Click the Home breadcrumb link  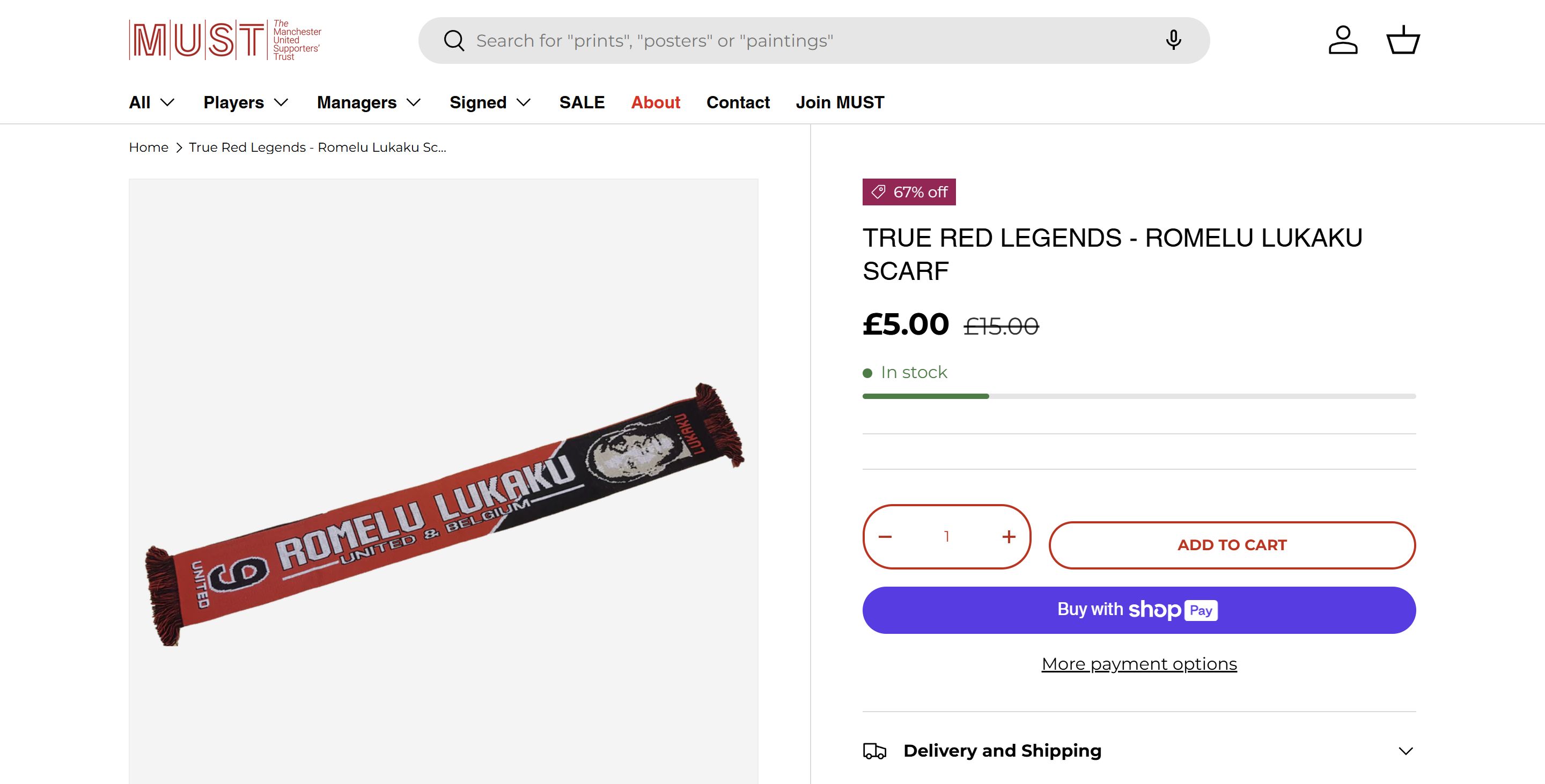(x=149, y=147)
